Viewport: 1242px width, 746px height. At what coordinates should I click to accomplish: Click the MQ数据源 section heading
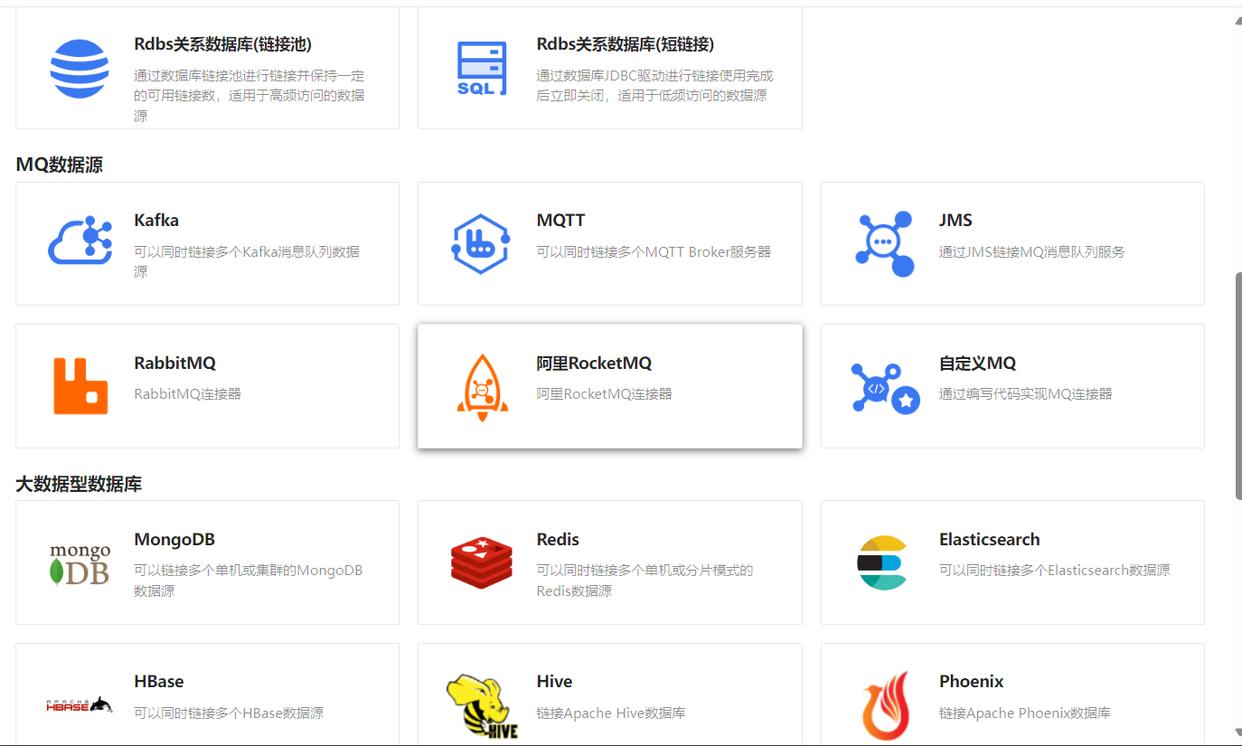pos(59,165)
